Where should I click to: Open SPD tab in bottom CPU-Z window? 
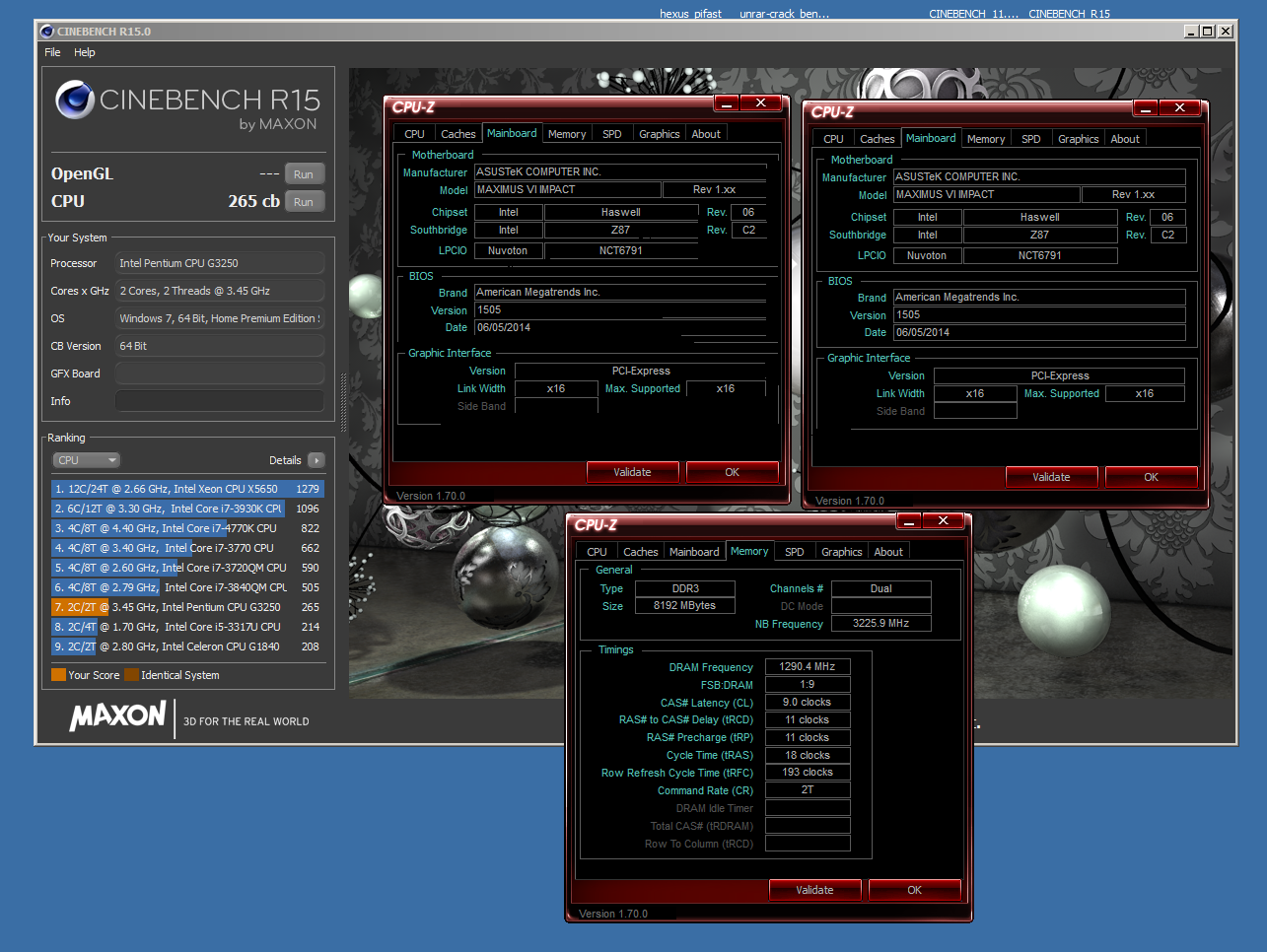coord(795,552)
